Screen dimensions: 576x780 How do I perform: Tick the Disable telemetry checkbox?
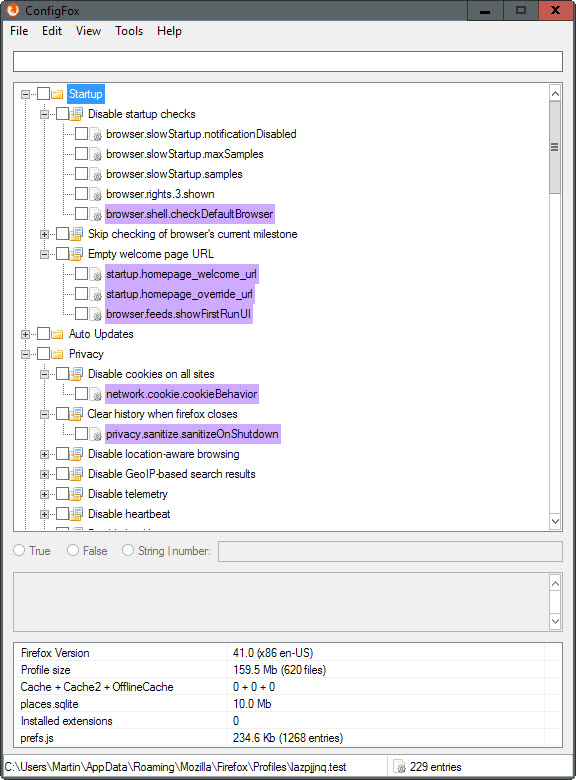click(62, 493)
